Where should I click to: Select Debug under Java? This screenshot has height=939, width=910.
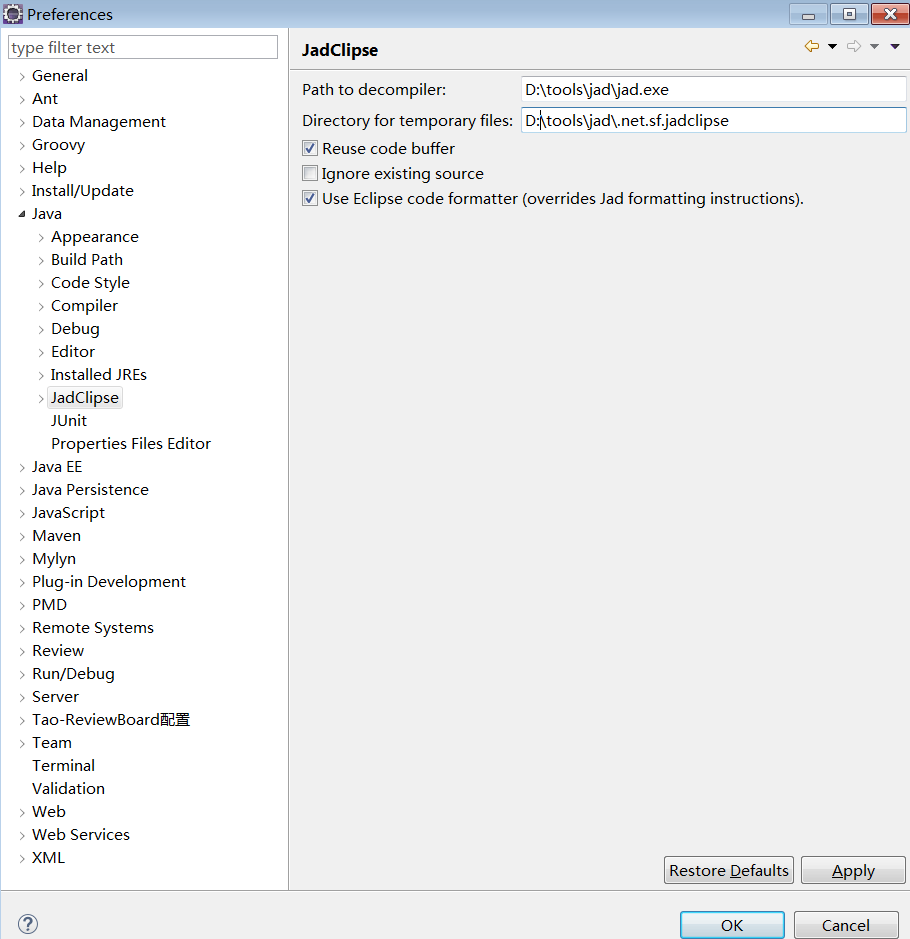coord(75,329)
